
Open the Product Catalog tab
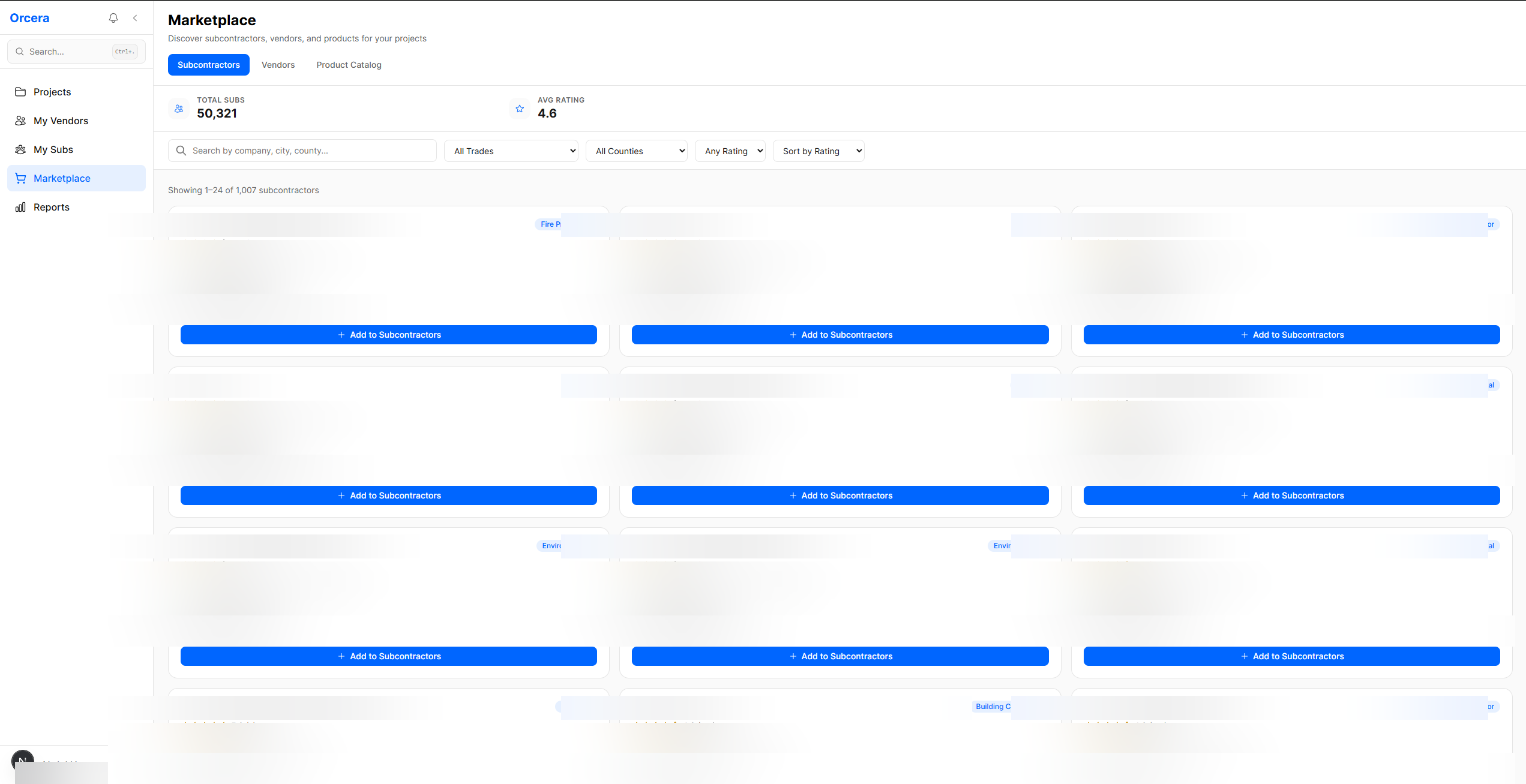[349, 65]
